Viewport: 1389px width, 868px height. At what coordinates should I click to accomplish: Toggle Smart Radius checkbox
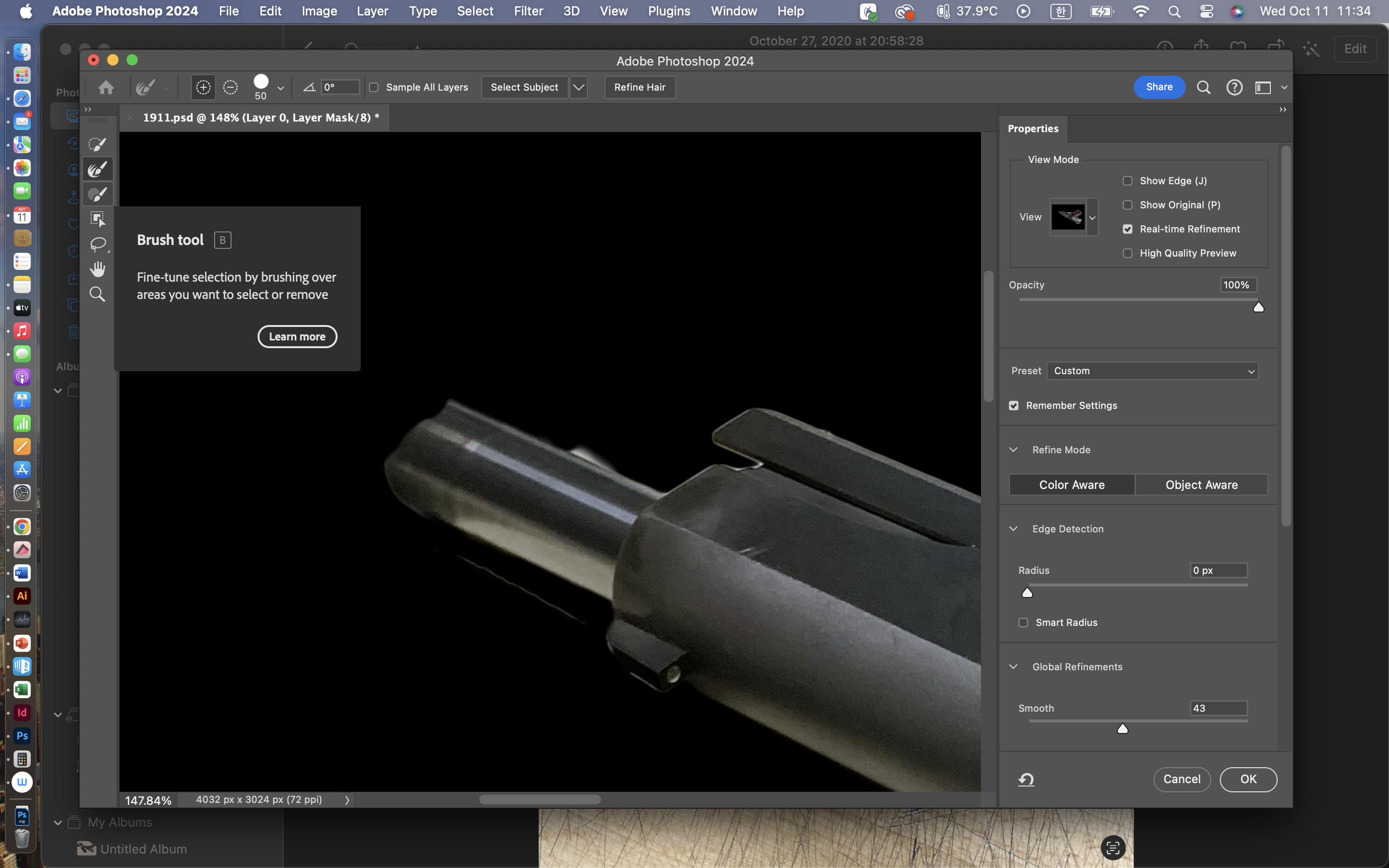(1023, 622)
